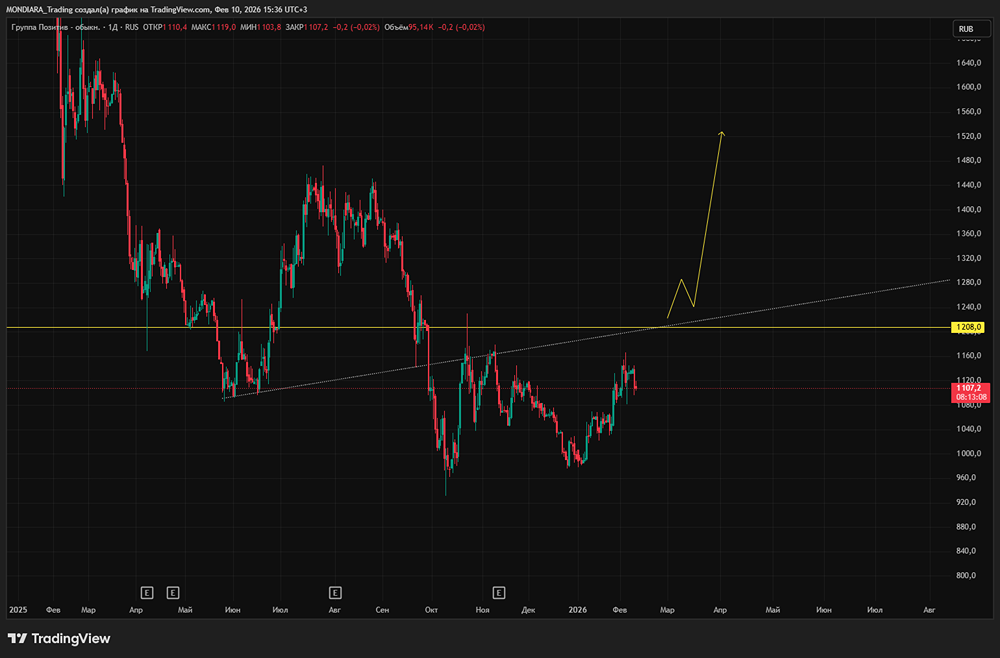Click the 800,0 price axis label
This screenshot has height=658, width=1000.
click(x=966, y=575)
